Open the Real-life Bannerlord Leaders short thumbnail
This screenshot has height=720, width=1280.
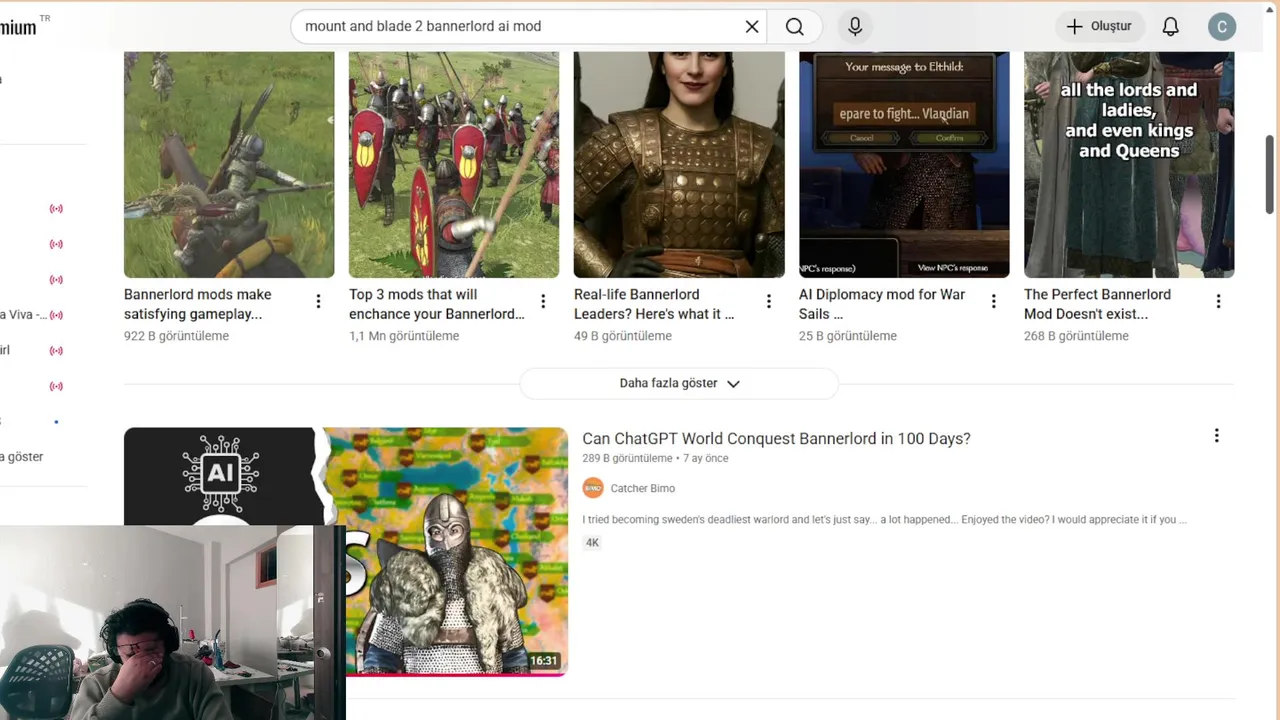click(679, 165)
